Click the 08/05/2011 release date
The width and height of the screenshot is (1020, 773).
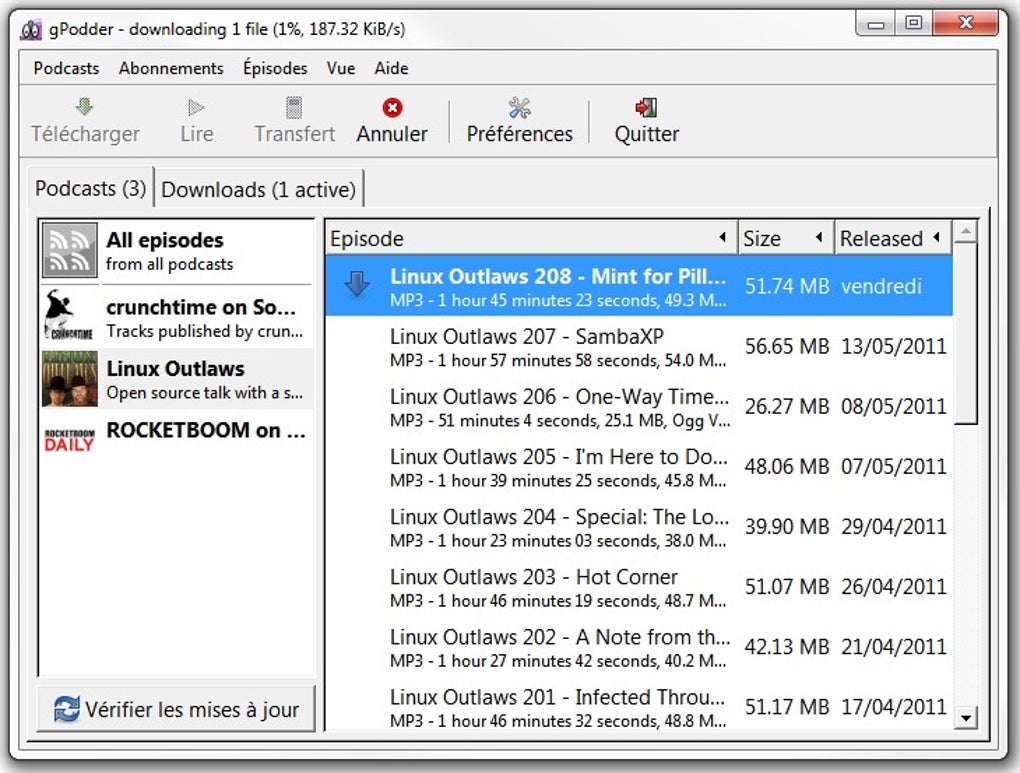click(894, 407)
